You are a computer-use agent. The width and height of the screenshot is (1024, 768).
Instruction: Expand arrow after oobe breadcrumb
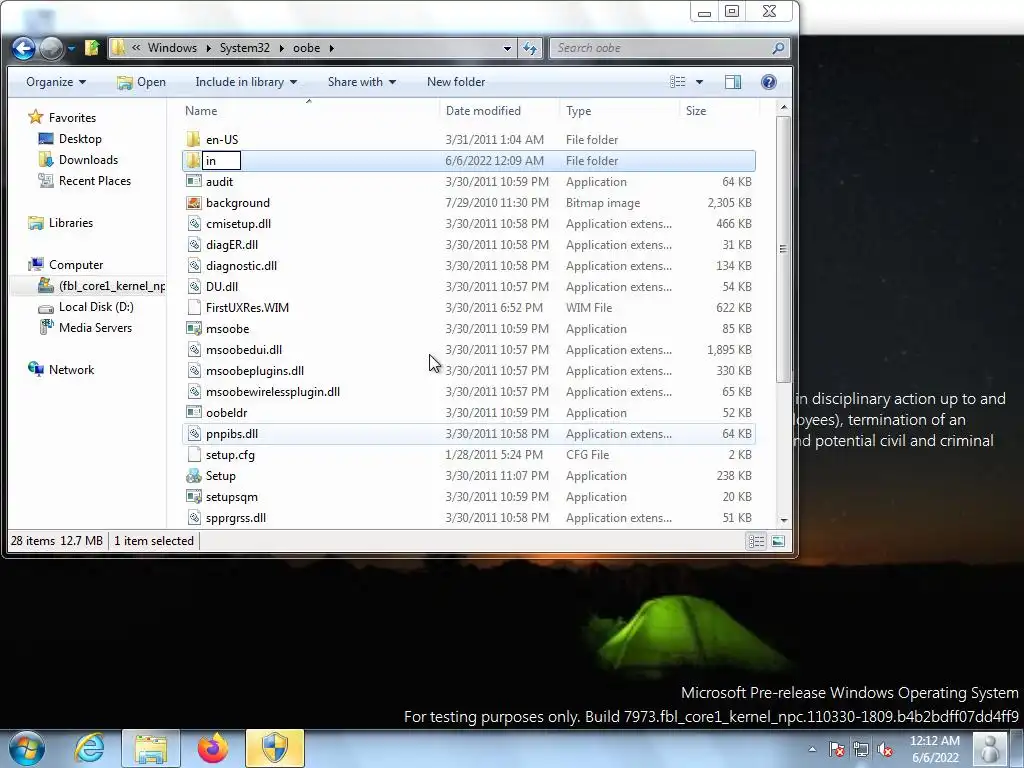click(x=332, y=48)
